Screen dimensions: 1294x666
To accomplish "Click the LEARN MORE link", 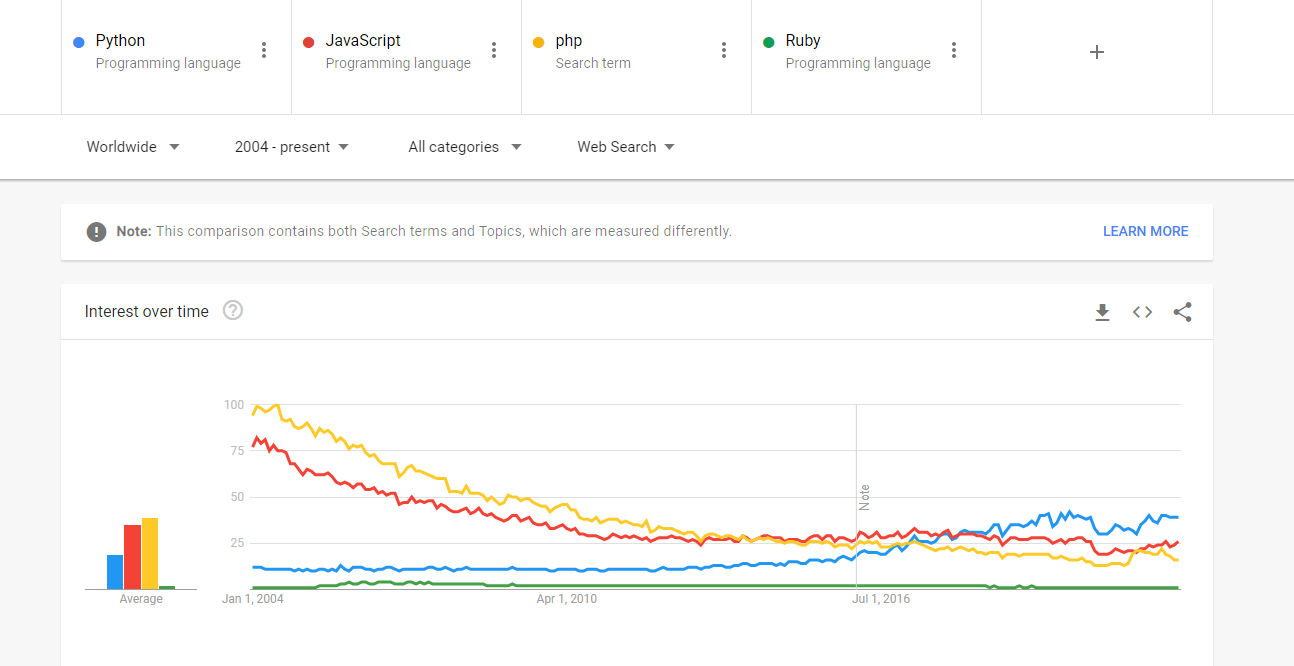I will click(x=1145, y=231).
